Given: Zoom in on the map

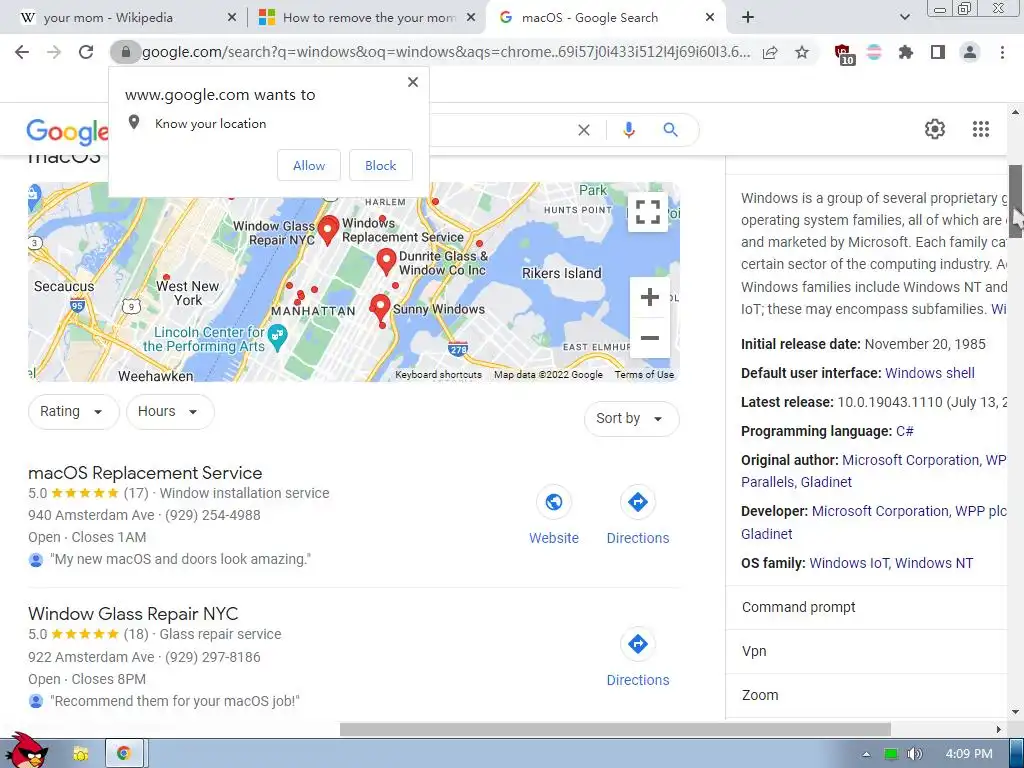Looking at the screenshot, I should 649,297.
